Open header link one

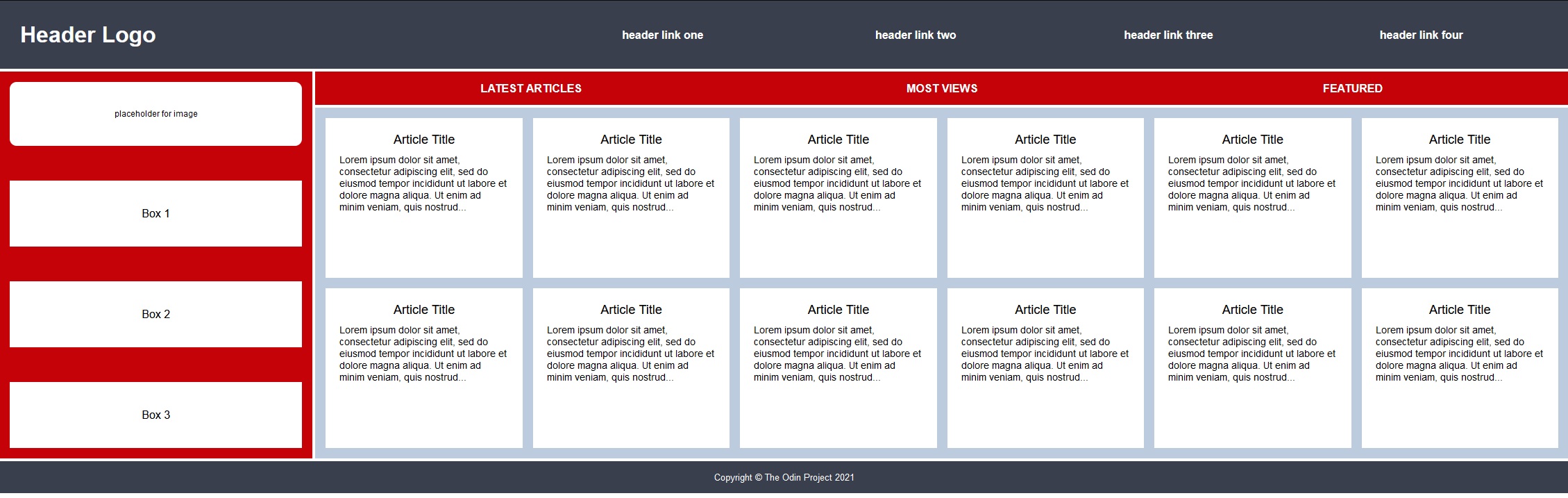pyautogui.click(x=662, y=35)
